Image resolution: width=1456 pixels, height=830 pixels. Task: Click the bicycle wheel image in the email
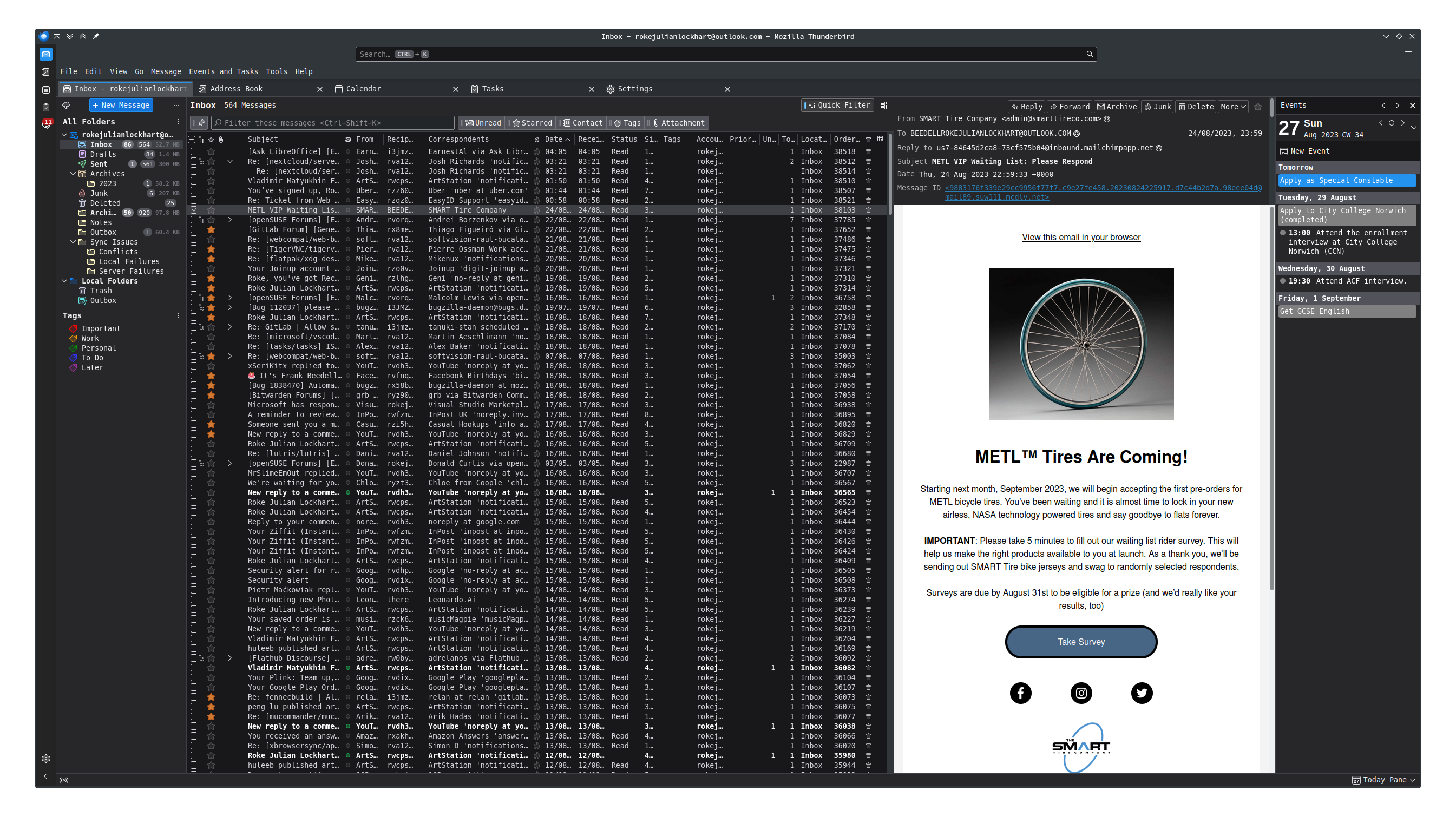pos(1081,344)
